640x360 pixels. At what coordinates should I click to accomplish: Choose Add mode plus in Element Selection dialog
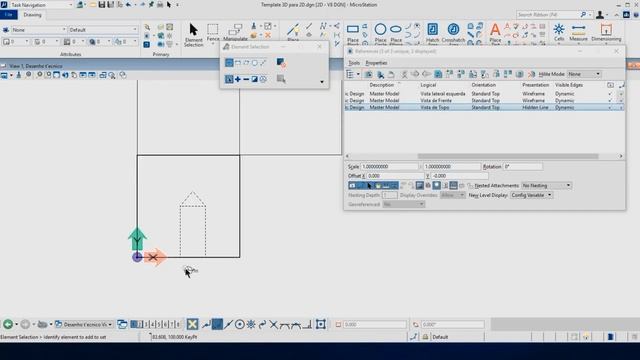click(x=238, y=79)
